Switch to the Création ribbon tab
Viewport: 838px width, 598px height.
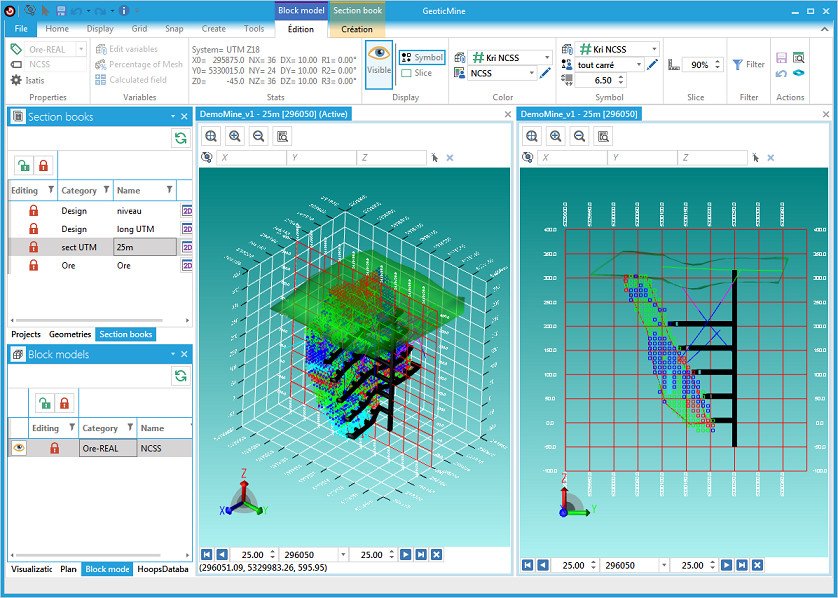coord(356,29)
